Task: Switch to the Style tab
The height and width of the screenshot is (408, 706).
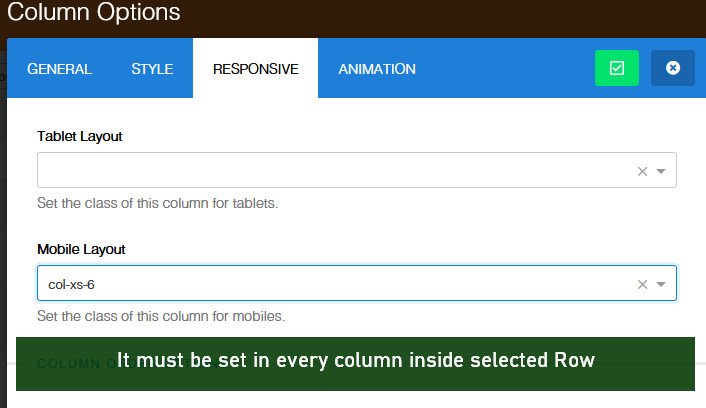Action: 152,69
